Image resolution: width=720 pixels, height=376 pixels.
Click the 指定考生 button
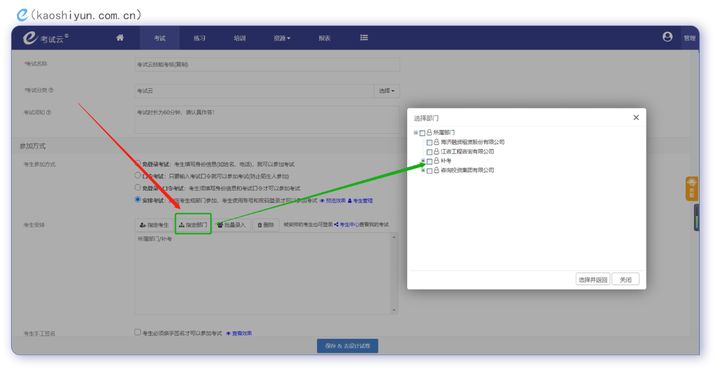click(x=154, y=225)
